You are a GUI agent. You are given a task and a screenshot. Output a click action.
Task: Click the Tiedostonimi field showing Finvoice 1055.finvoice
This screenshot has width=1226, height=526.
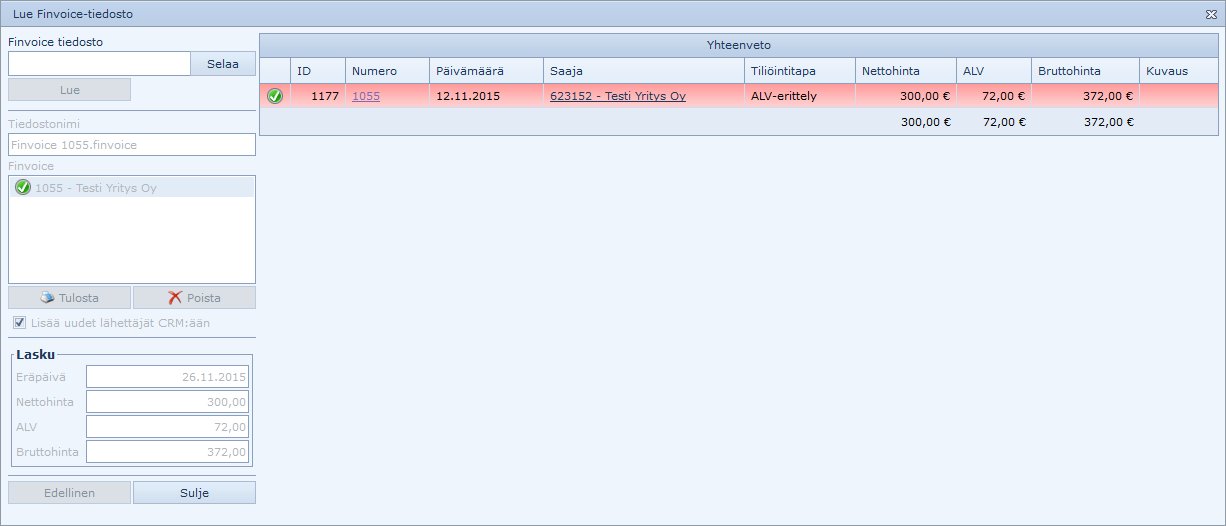pos(132,145)
